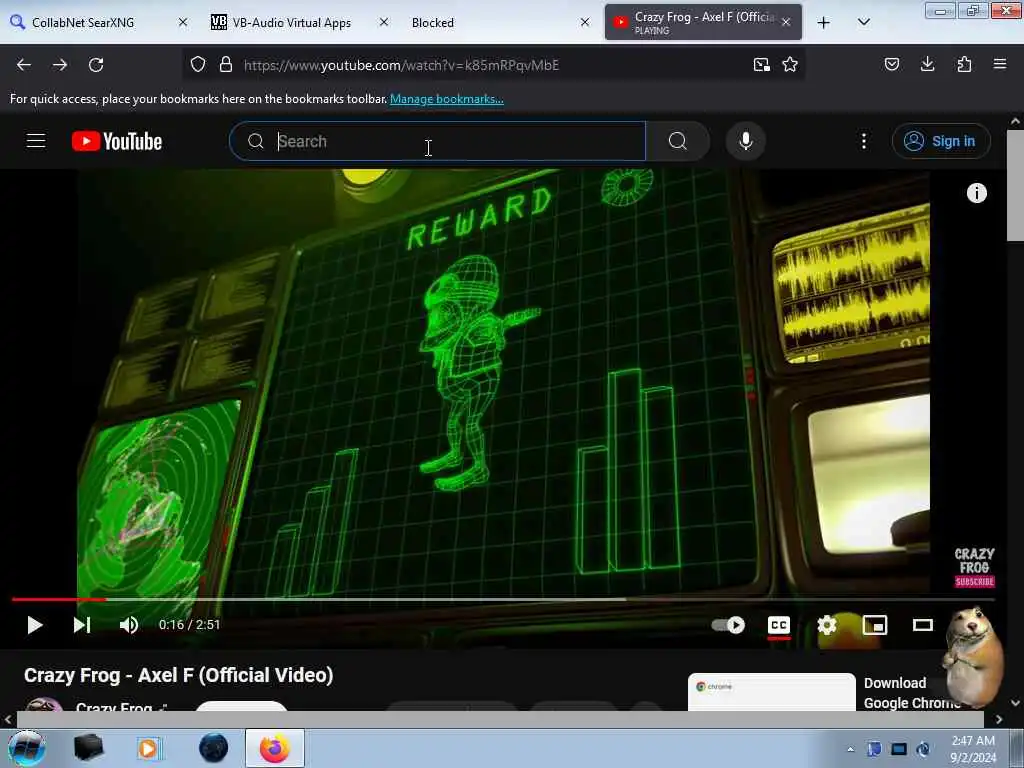Viewport: 1024px width, 768px height.
Task: Open the Firefox downloads panel
Action: 927,64
